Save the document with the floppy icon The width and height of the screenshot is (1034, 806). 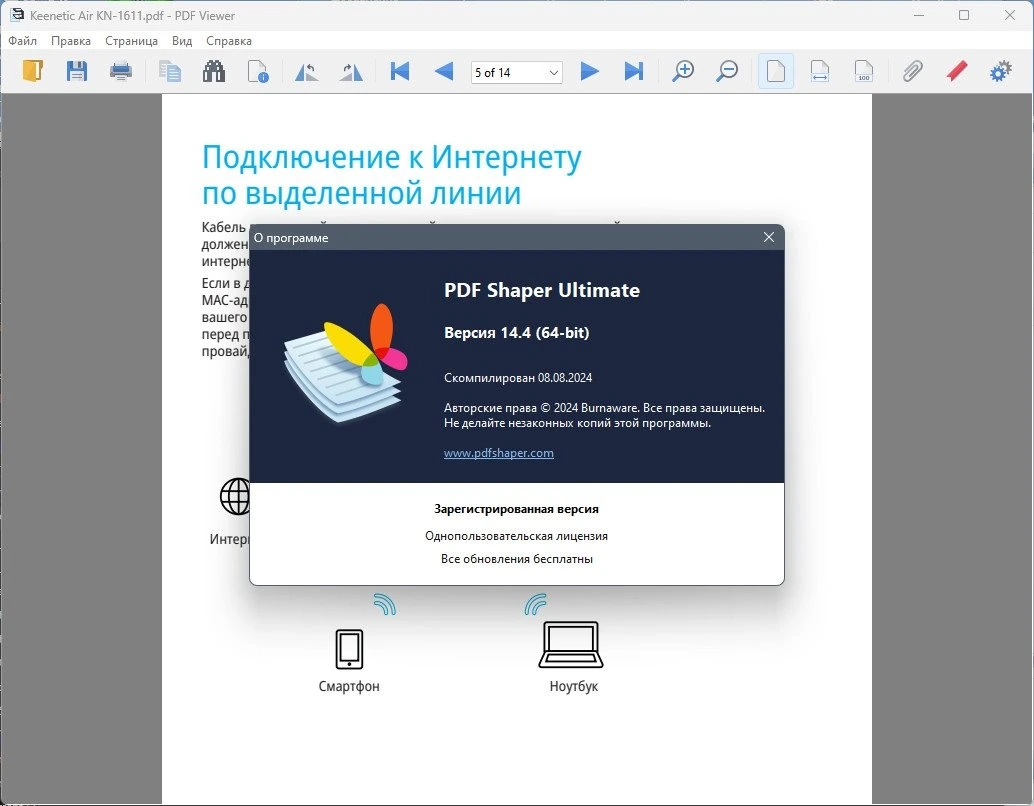76,71
